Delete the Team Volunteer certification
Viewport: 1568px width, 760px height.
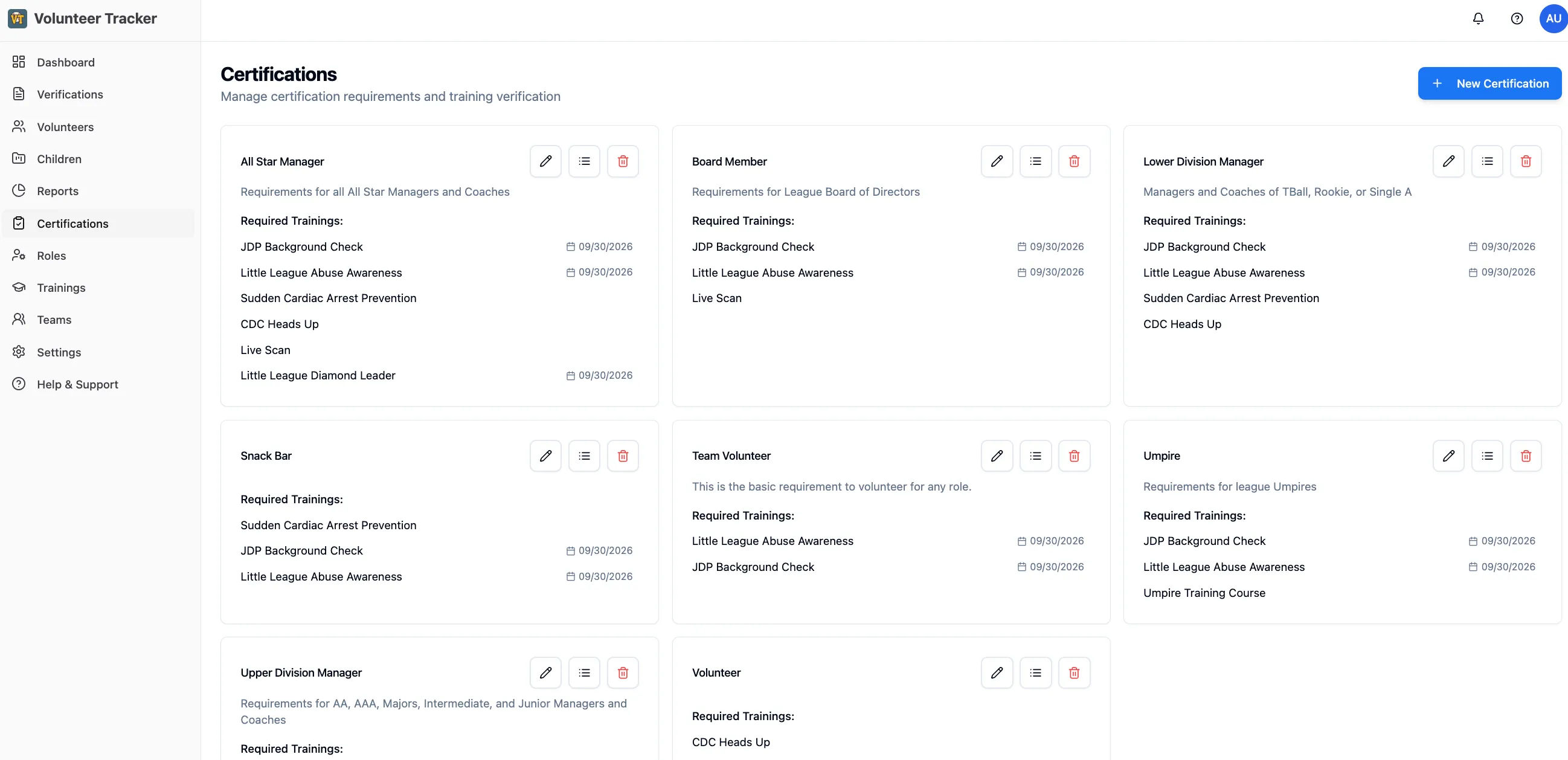[x=1074, y=455]
